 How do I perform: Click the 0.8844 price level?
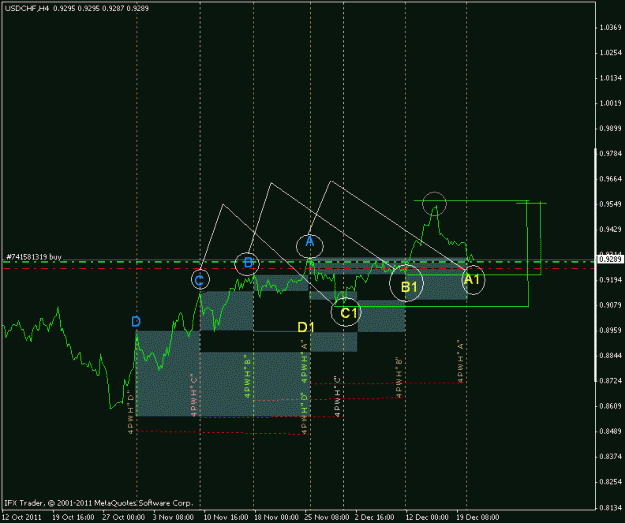click(x=610, y=356)
